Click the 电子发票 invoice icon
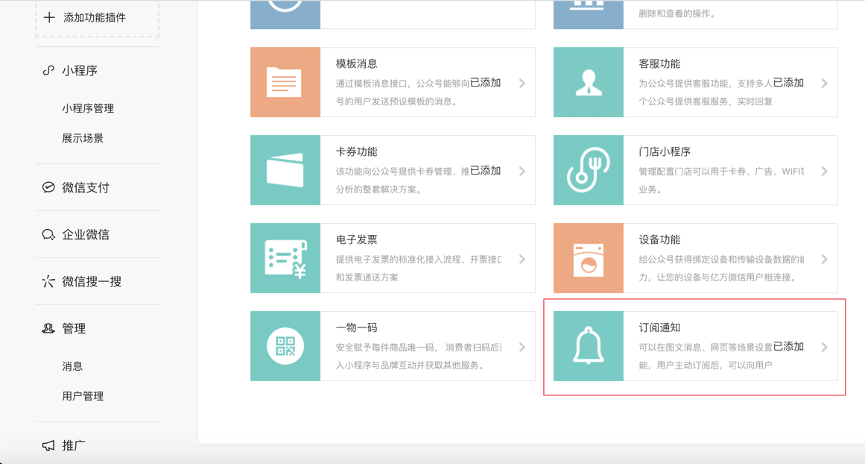Screen dimensions: 866x464 point(286,259)
